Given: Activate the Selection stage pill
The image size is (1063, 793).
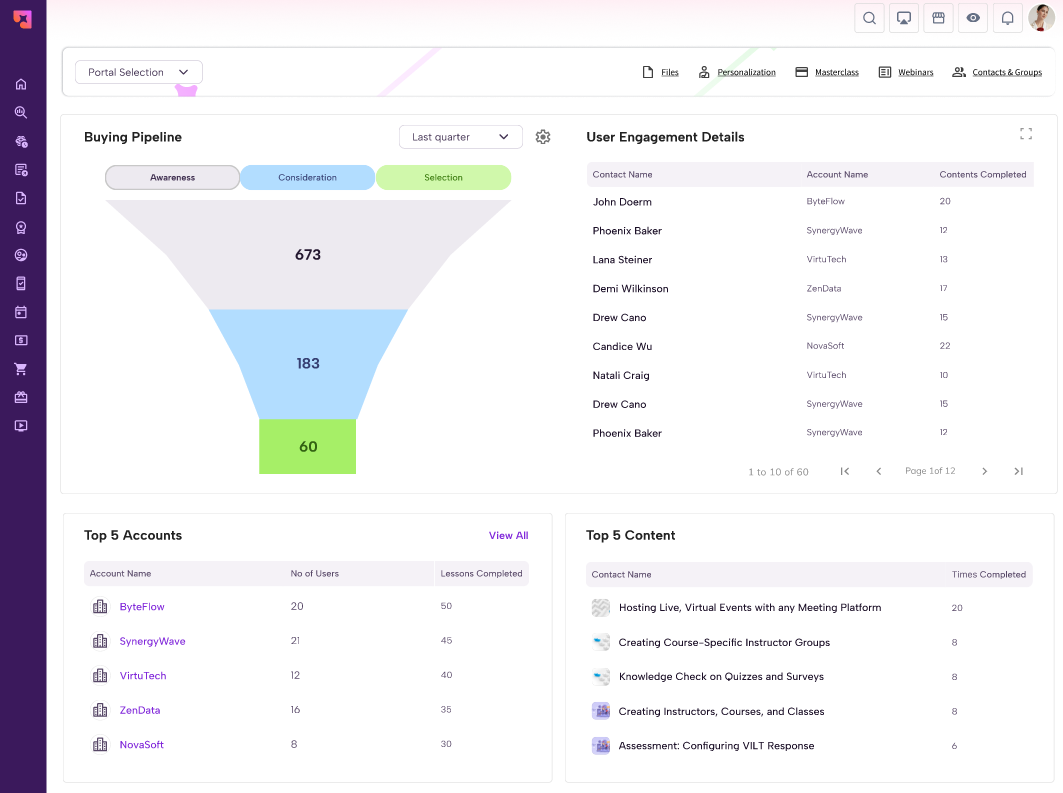Looking at the screenshot, I should [443, 177].
